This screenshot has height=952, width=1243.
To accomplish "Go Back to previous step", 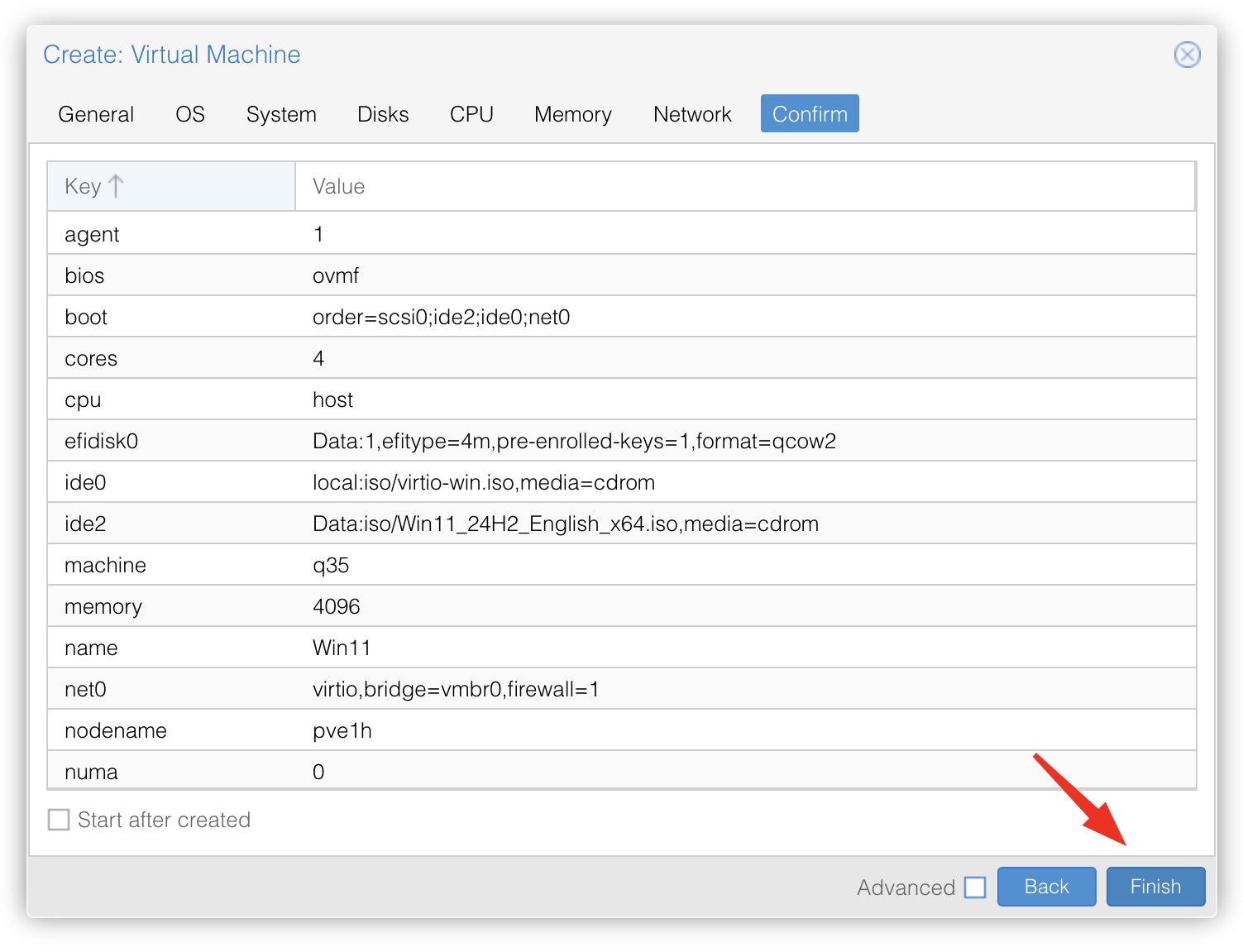I will 1046,887.
